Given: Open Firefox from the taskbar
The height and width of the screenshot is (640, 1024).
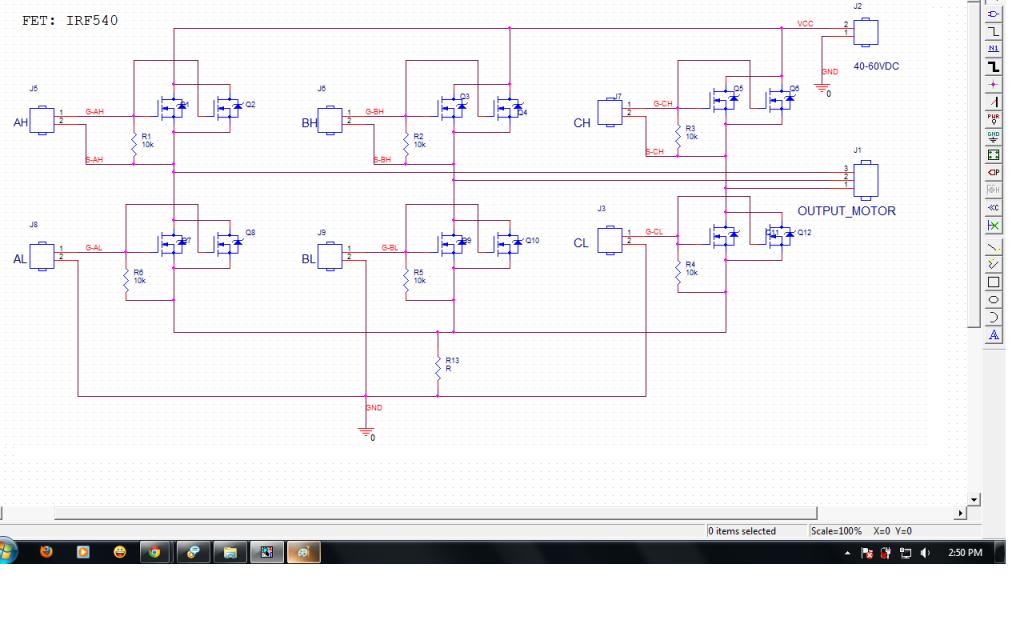Looking at the screenshot, I should 46,552.
